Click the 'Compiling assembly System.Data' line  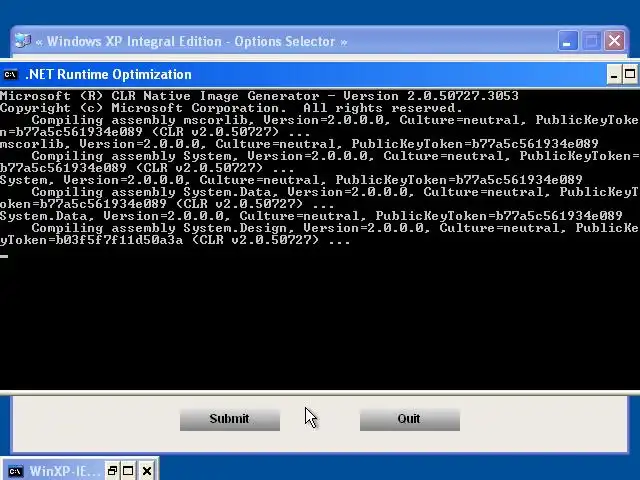pos(335,192)
